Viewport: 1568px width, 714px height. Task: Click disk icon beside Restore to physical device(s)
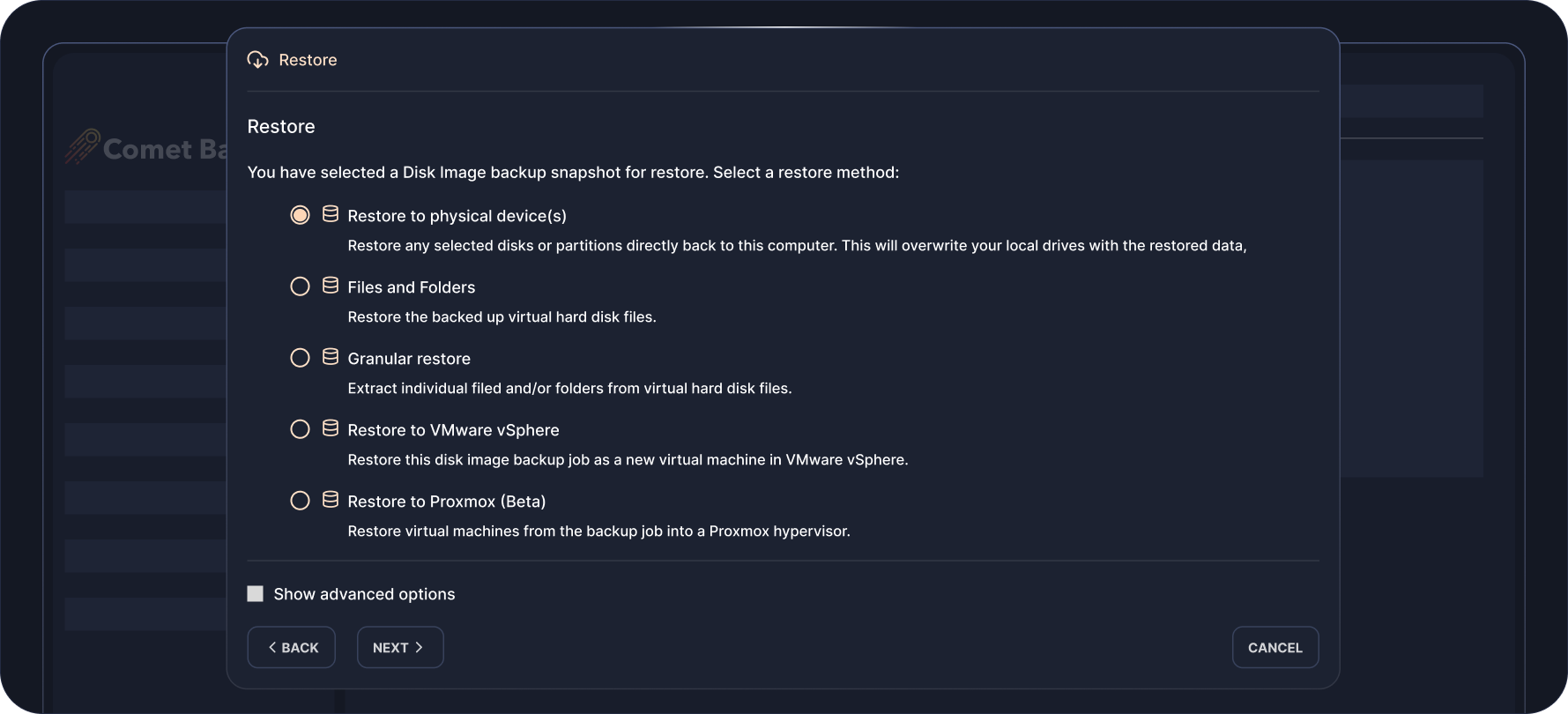331,214
